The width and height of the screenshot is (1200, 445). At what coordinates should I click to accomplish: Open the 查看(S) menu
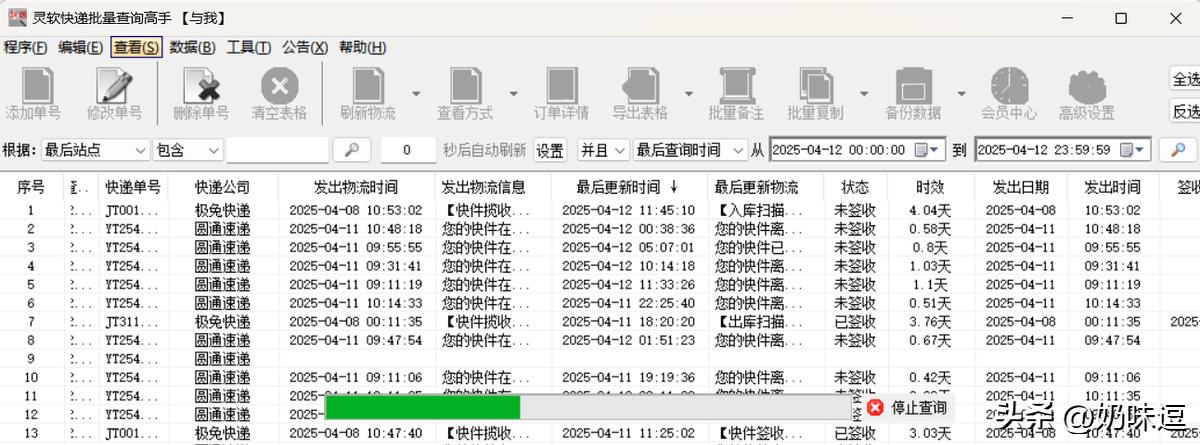coord(135,47)
